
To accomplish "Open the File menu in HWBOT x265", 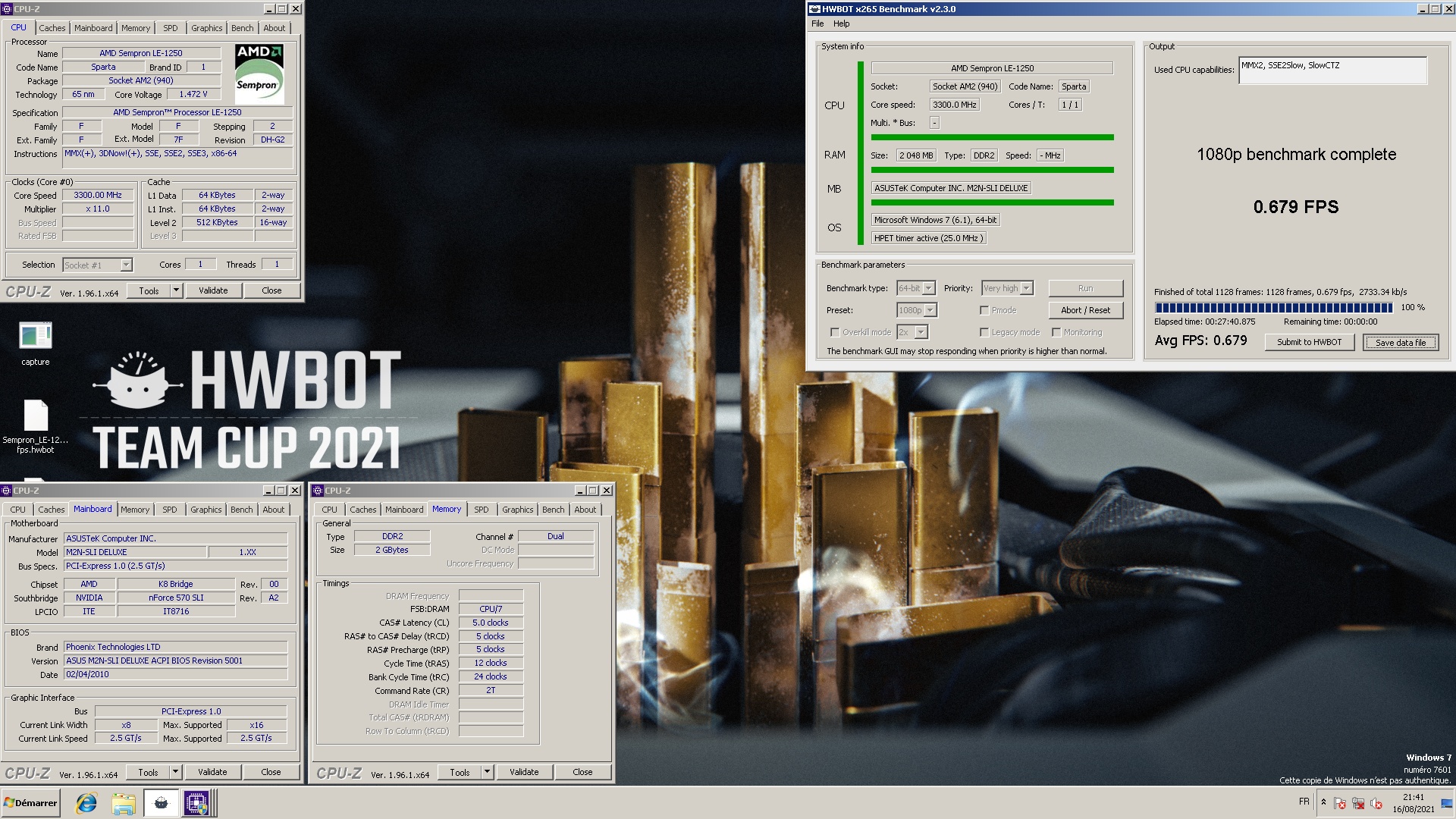I will [817, 24].
